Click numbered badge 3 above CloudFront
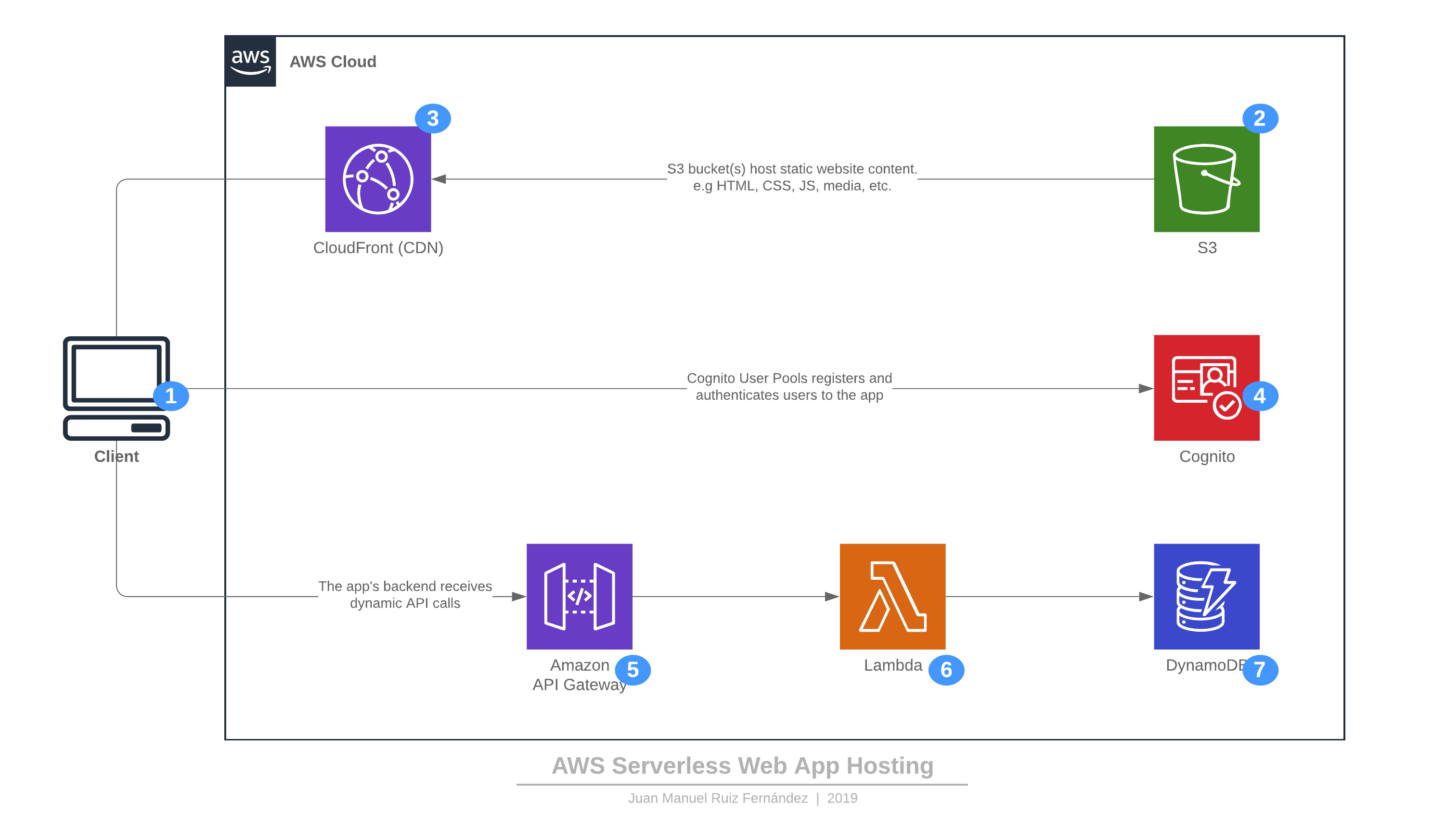This screenshot has width=1445, height=840. click(x=432, y=119)
